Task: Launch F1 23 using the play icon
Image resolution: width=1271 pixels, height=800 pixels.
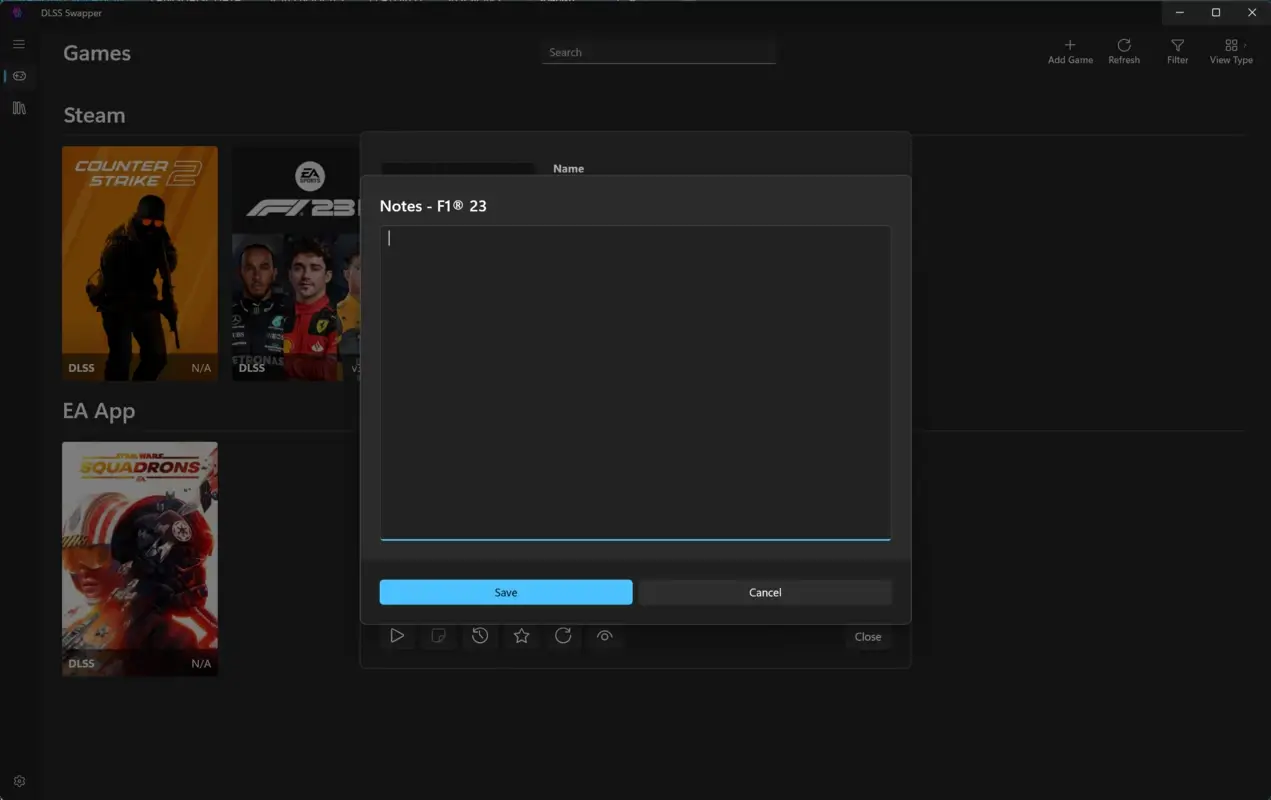Action: 397,636
